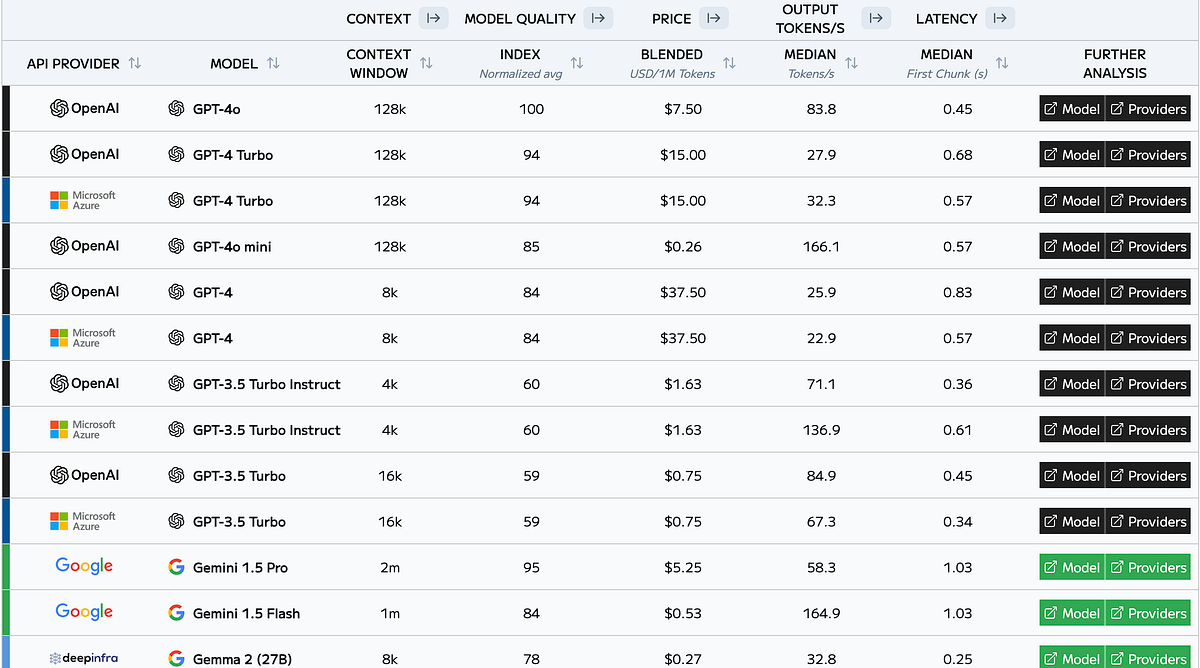Open the OUTPUT TOKENS/S navigation arrow

pos(876,18)
